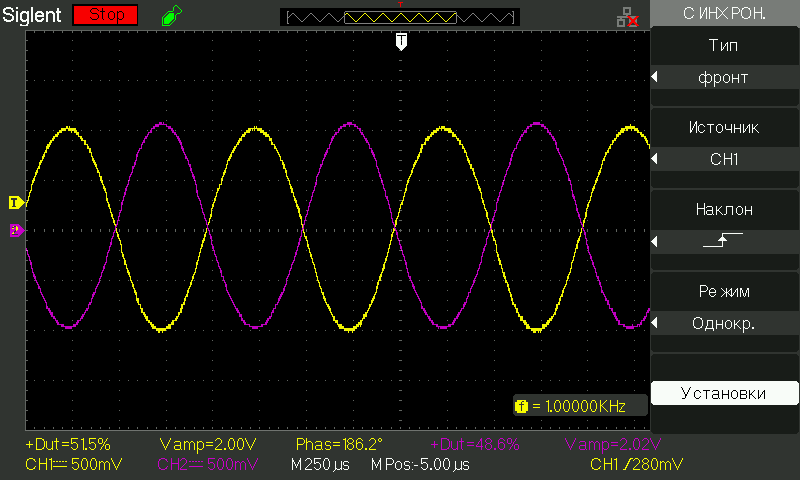Viewport: 800px width, 480px height.
Task: Click the magenta Vamp=2.02V measurement
Action: [613, 444]
